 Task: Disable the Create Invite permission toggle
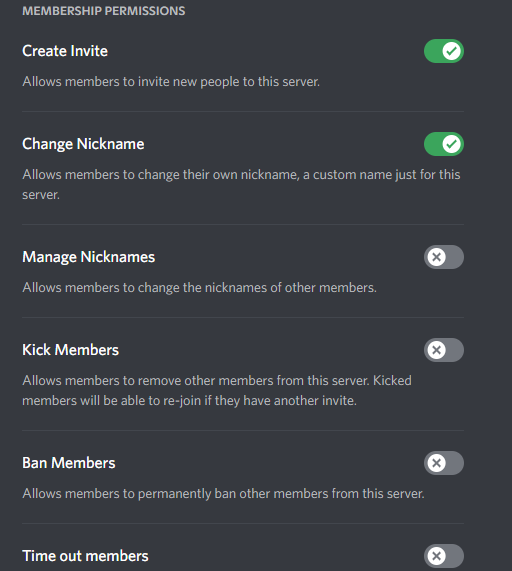pyautogui.click(x=444, y=51)
